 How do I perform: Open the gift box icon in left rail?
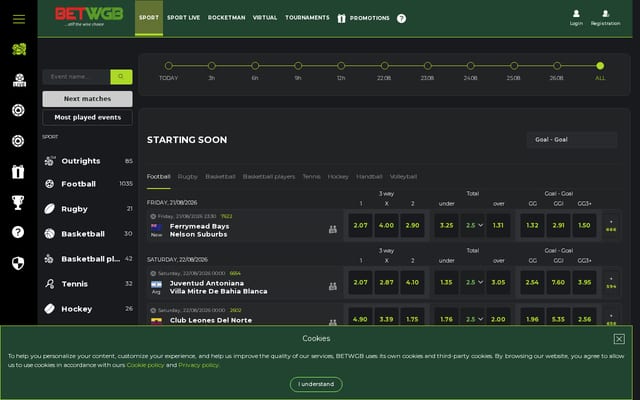click(x=18, y=171)
